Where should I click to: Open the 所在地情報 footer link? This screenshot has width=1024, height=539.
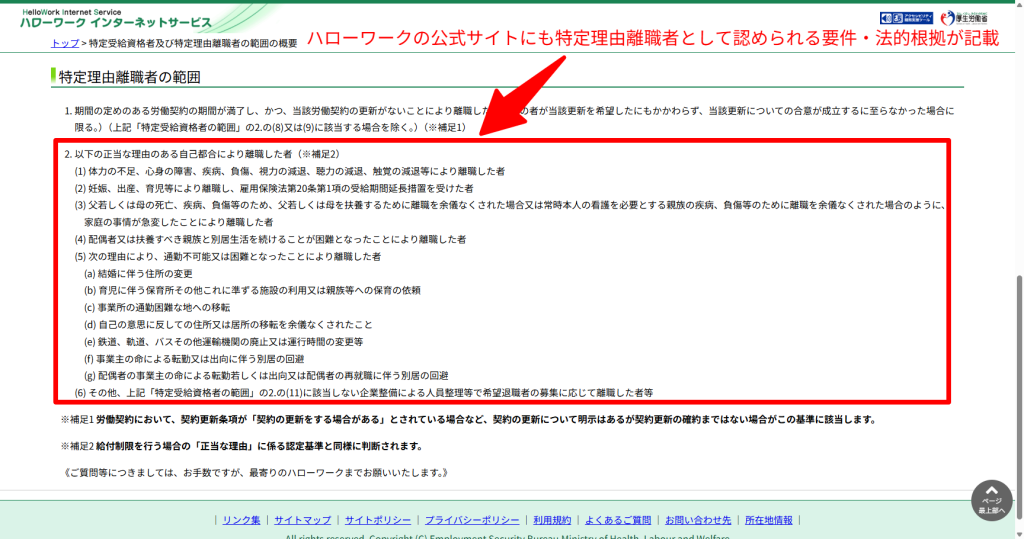[769, 520]
